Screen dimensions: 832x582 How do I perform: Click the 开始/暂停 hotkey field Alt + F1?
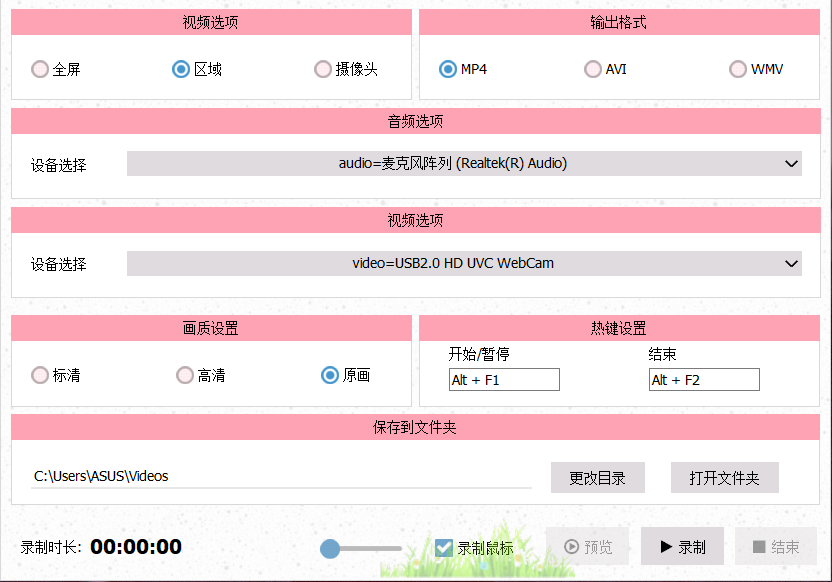pos(504,380)
